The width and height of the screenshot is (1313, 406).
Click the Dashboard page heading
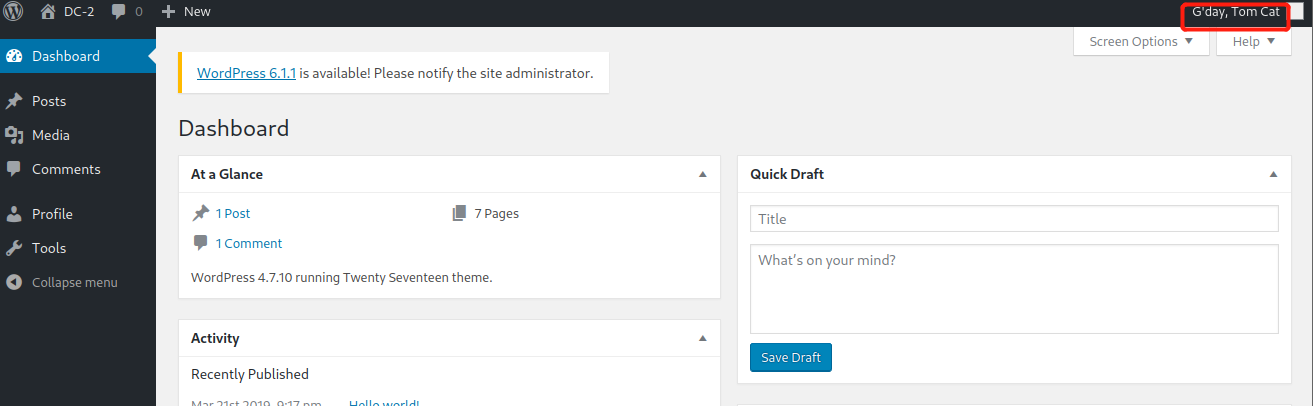[233, 128]
